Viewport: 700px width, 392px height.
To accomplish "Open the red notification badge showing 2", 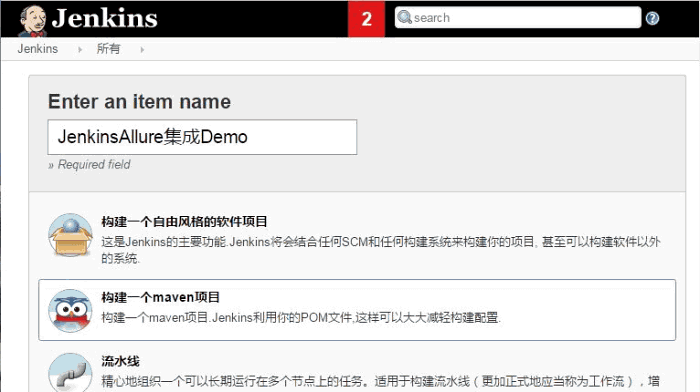I will 366,19.
